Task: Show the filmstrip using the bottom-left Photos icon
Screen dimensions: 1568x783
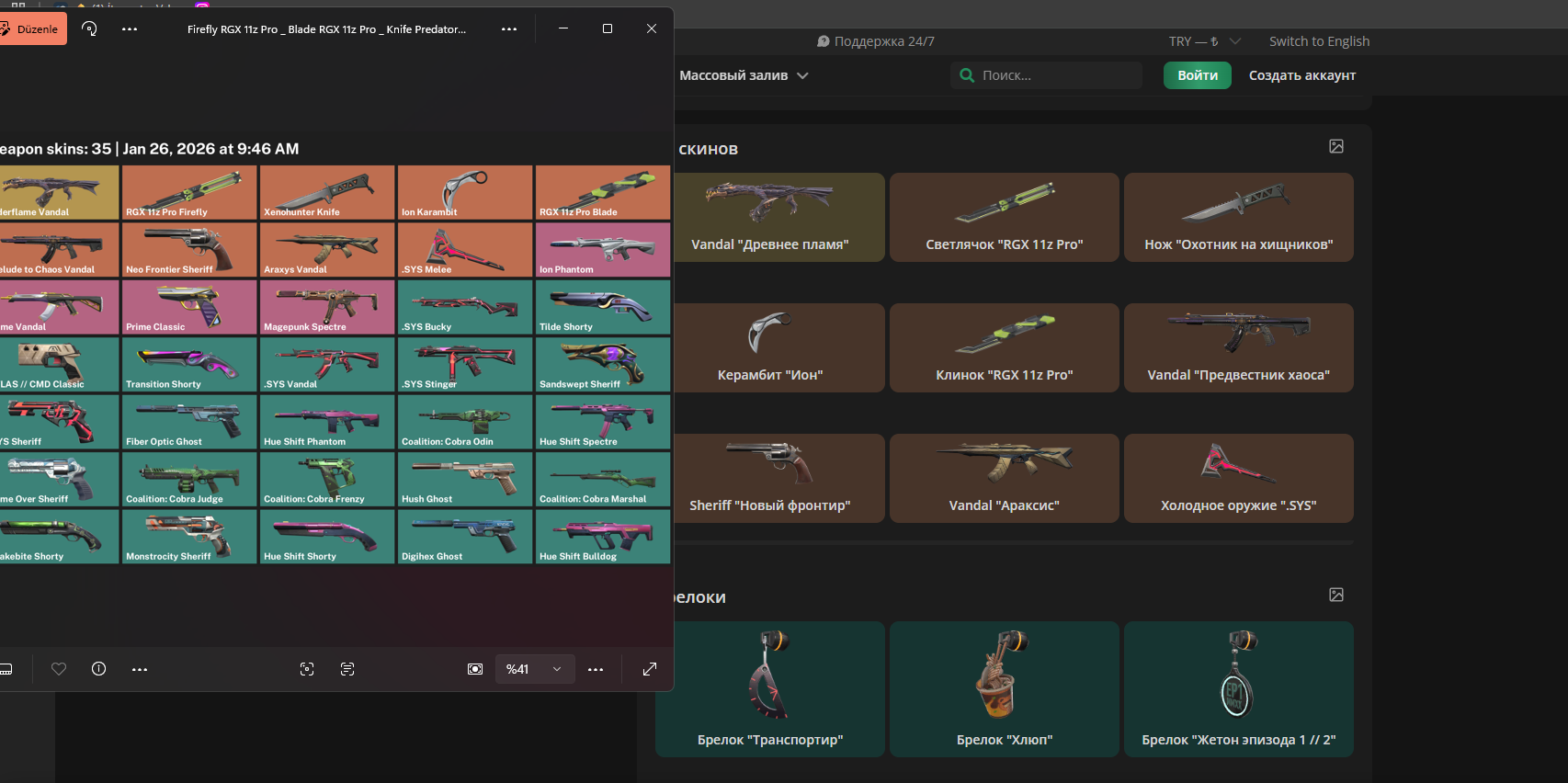Action: point(6,669)
